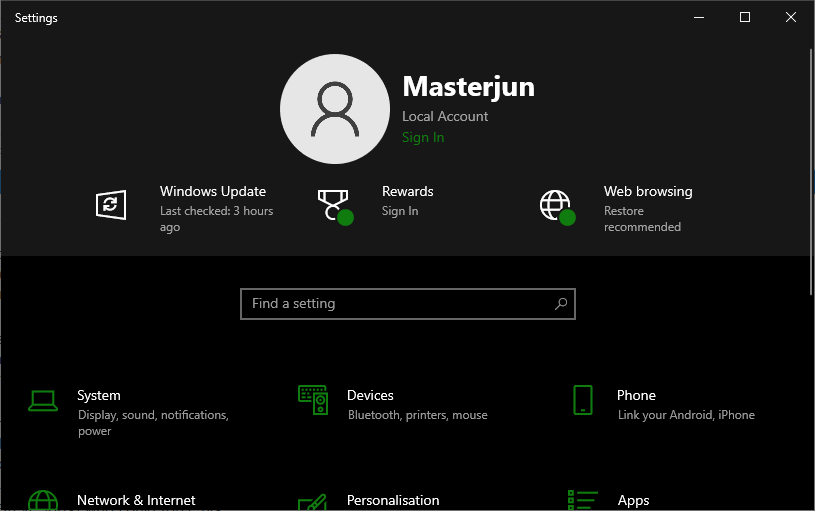The image size is (815, 511).
Task: Click the Rewards medal icon
Action: click(335, 207)
